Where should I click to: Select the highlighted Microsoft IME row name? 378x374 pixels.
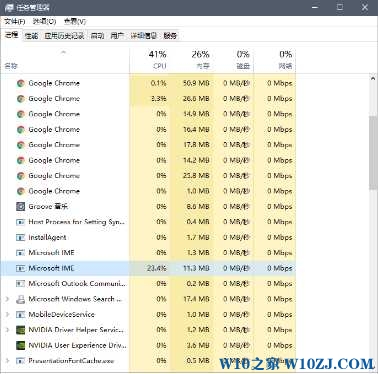click(51, 268)
